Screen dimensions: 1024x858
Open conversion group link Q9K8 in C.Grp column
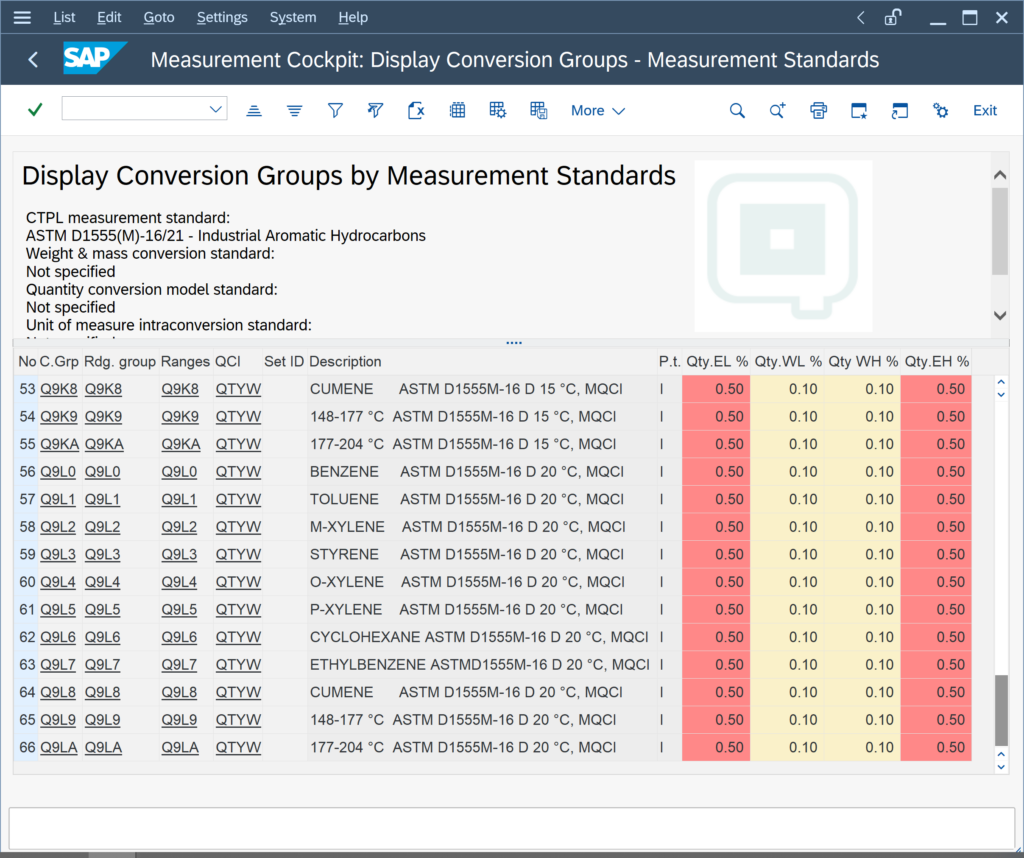(x=58, y=389)
